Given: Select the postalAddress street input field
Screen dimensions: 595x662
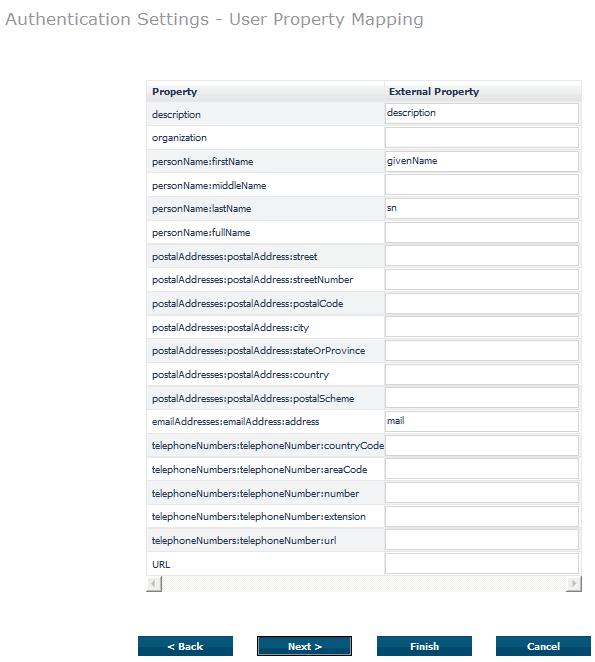Looking at the screenshot, I should point(482,256).
